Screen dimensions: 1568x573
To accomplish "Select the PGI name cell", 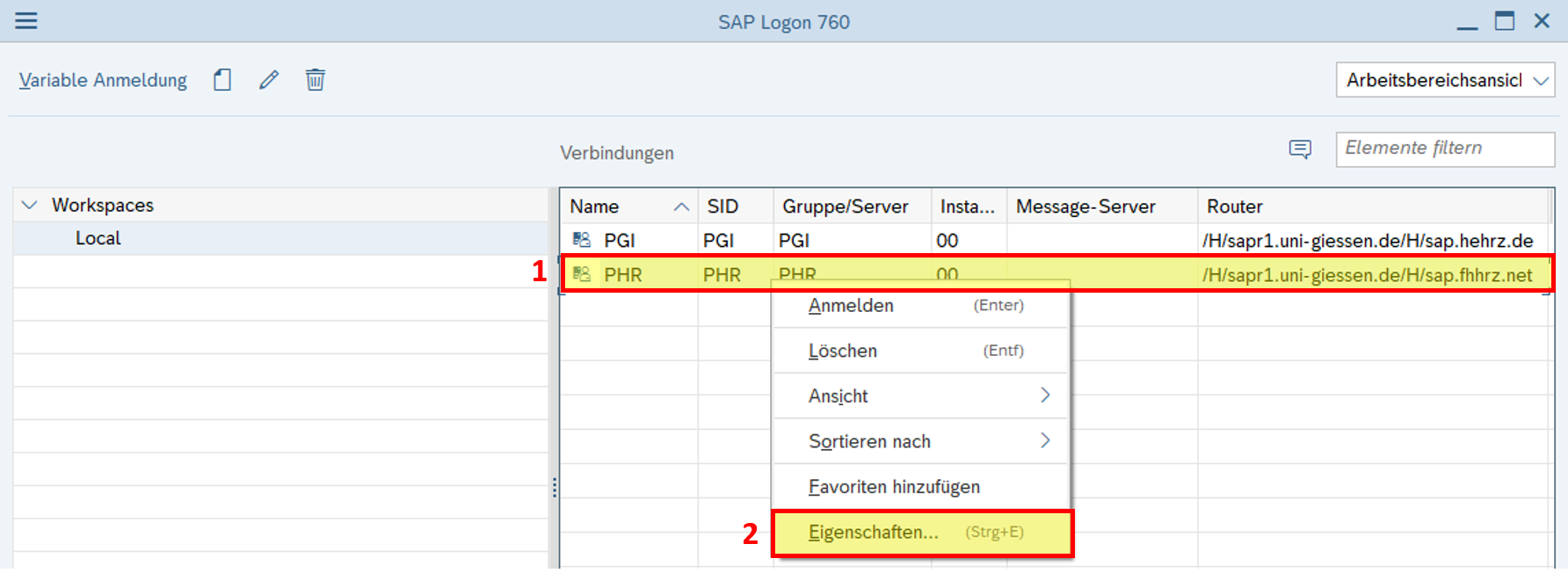I will tap(620, 240).
